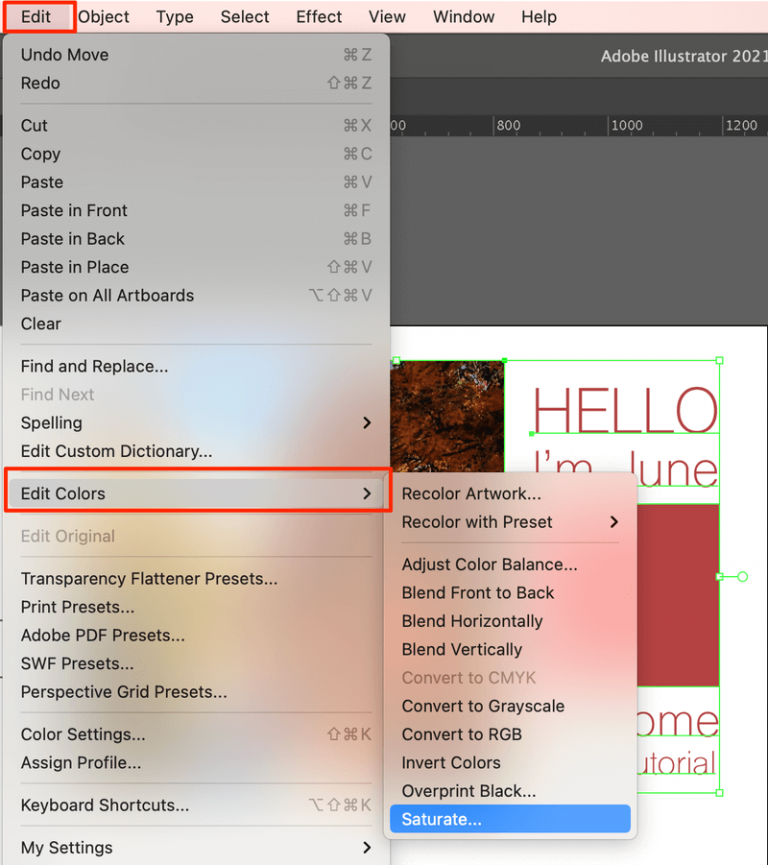The image size is (768, 865).
Task: Open Perspective Grid Presets
Action: pos(196,692)
